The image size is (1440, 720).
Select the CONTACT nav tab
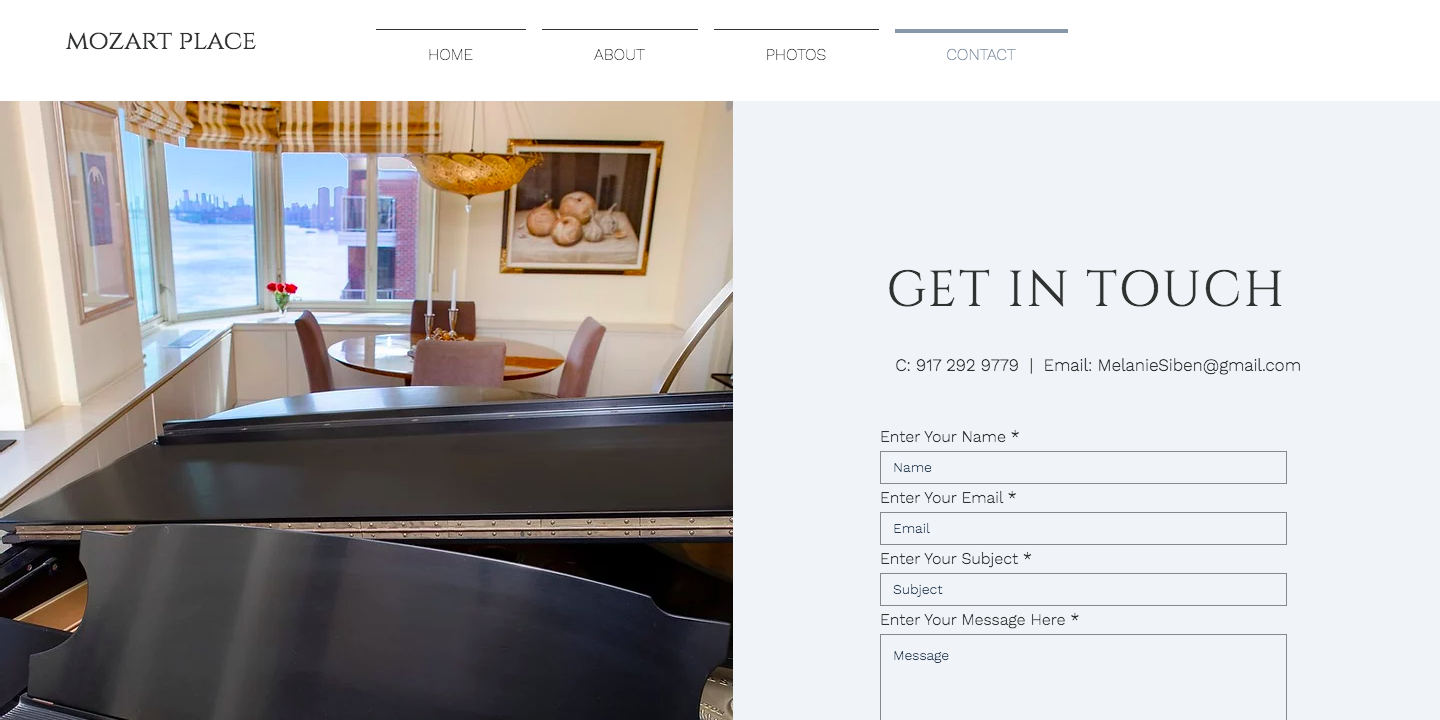(981, 54)
